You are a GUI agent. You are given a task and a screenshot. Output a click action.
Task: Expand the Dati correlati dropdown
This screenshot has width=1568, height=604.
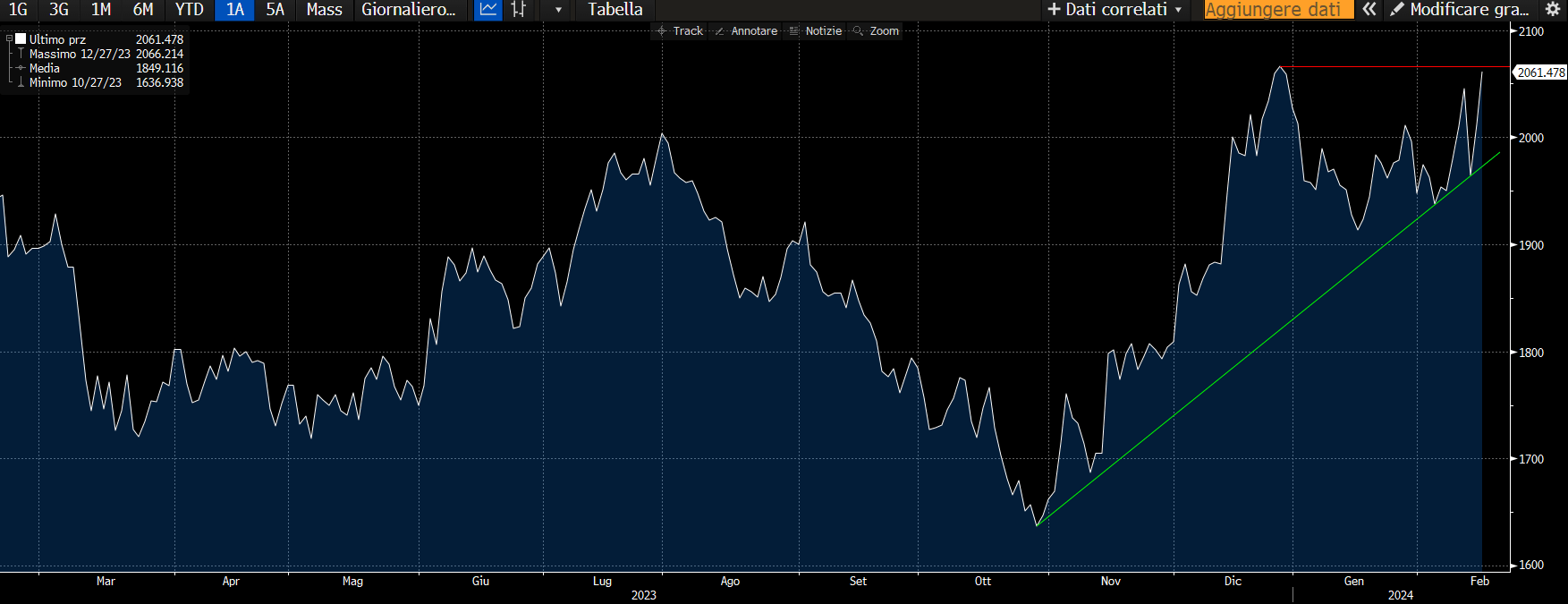[x=1115, y=10]
